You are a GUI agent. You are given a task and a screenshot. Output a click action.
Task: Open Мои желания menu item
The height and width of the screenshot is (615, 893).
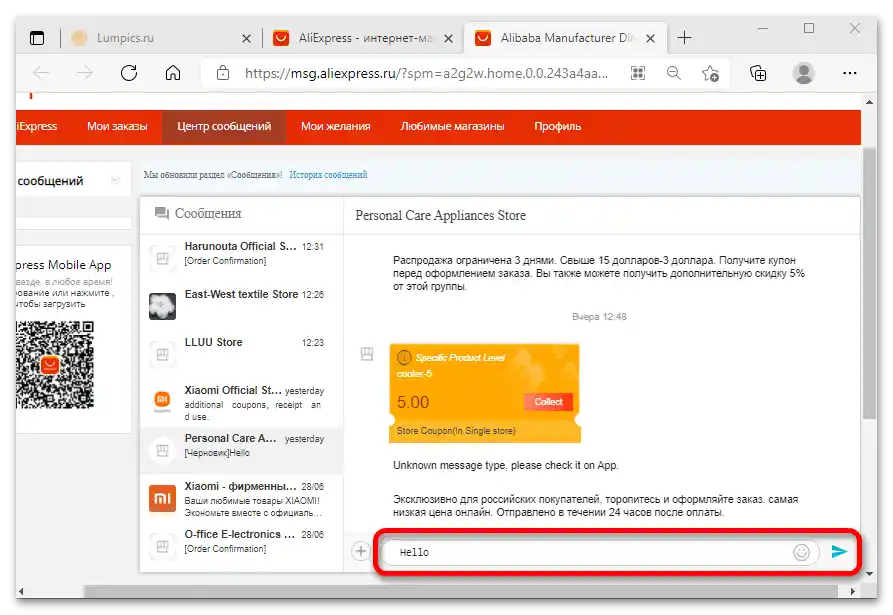coord(335,126)
